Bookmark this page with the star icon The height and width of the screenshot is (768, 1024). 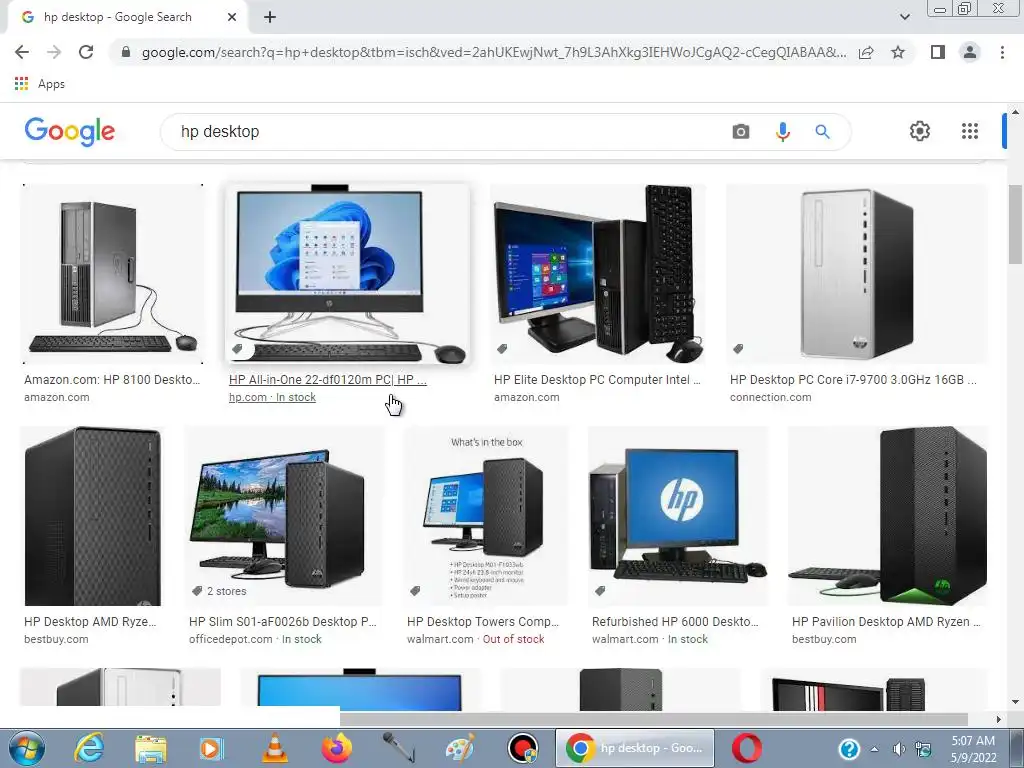click(898, 52)
